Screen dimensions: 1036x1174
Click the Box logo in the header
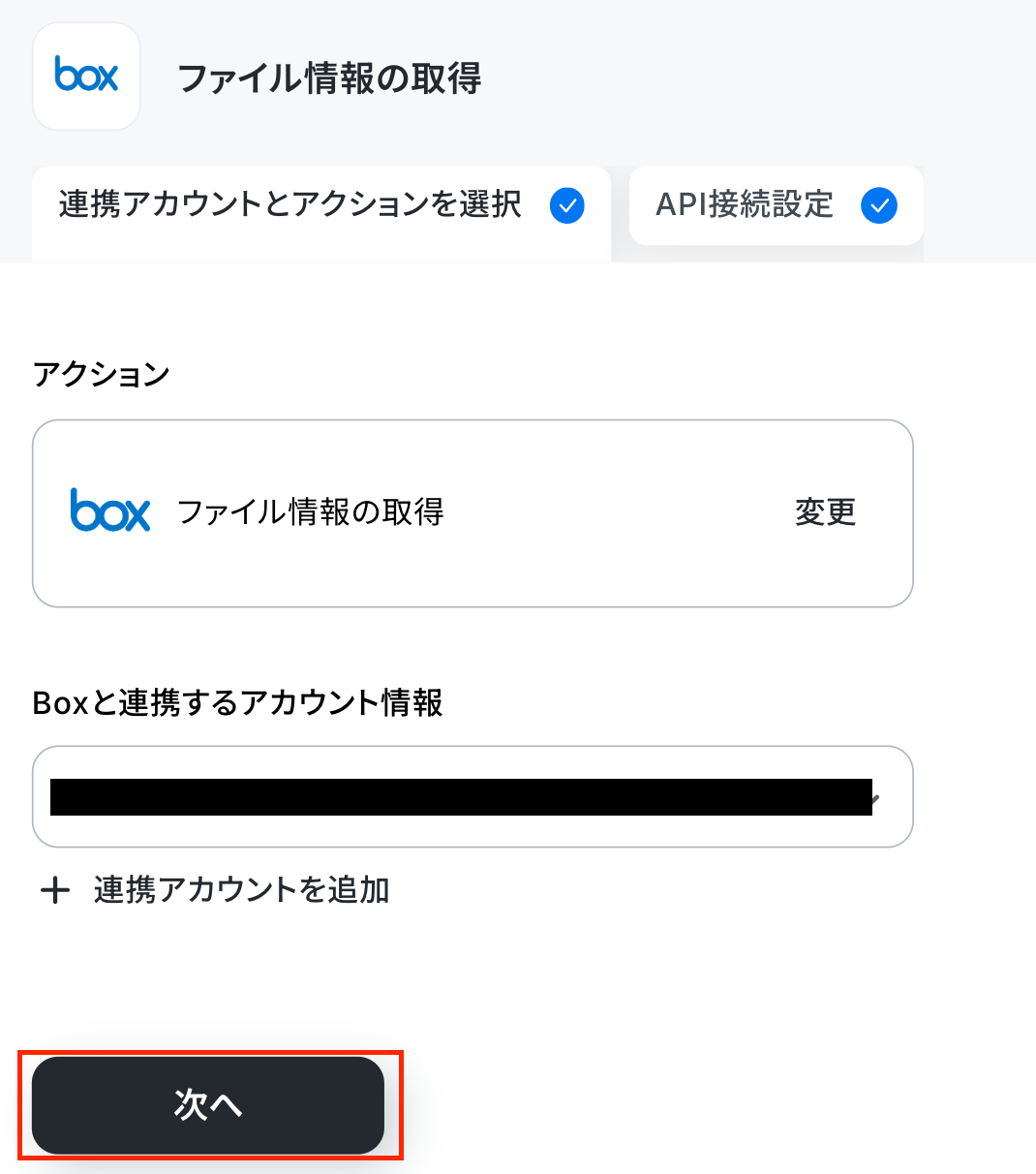tap(86, 77)
